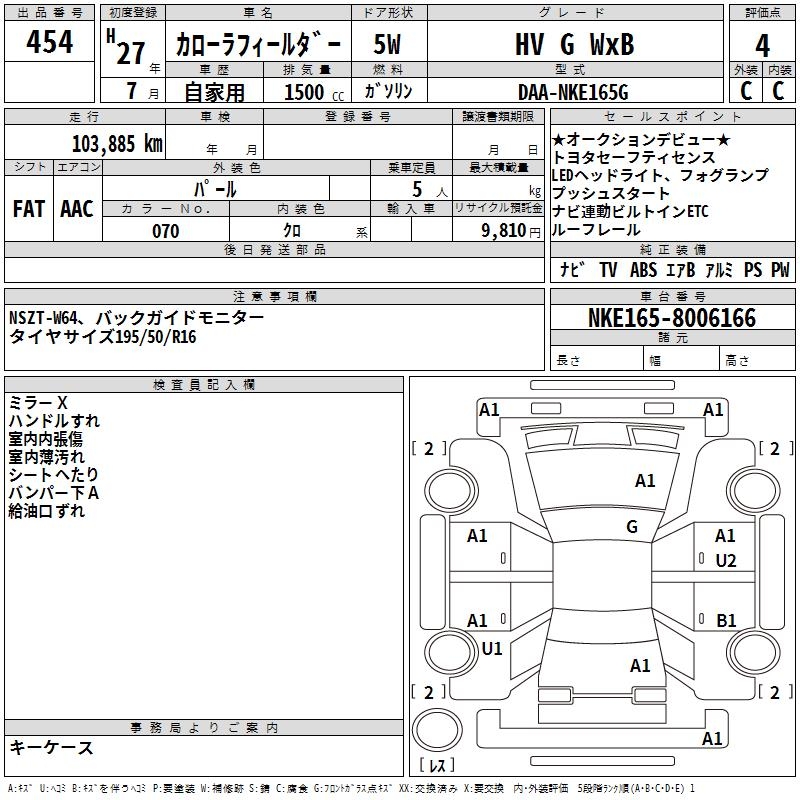The width and height of the screenshot is (800, 800).
Task: Select the 高さ dimension cell
Action: (x=758, y=360)
